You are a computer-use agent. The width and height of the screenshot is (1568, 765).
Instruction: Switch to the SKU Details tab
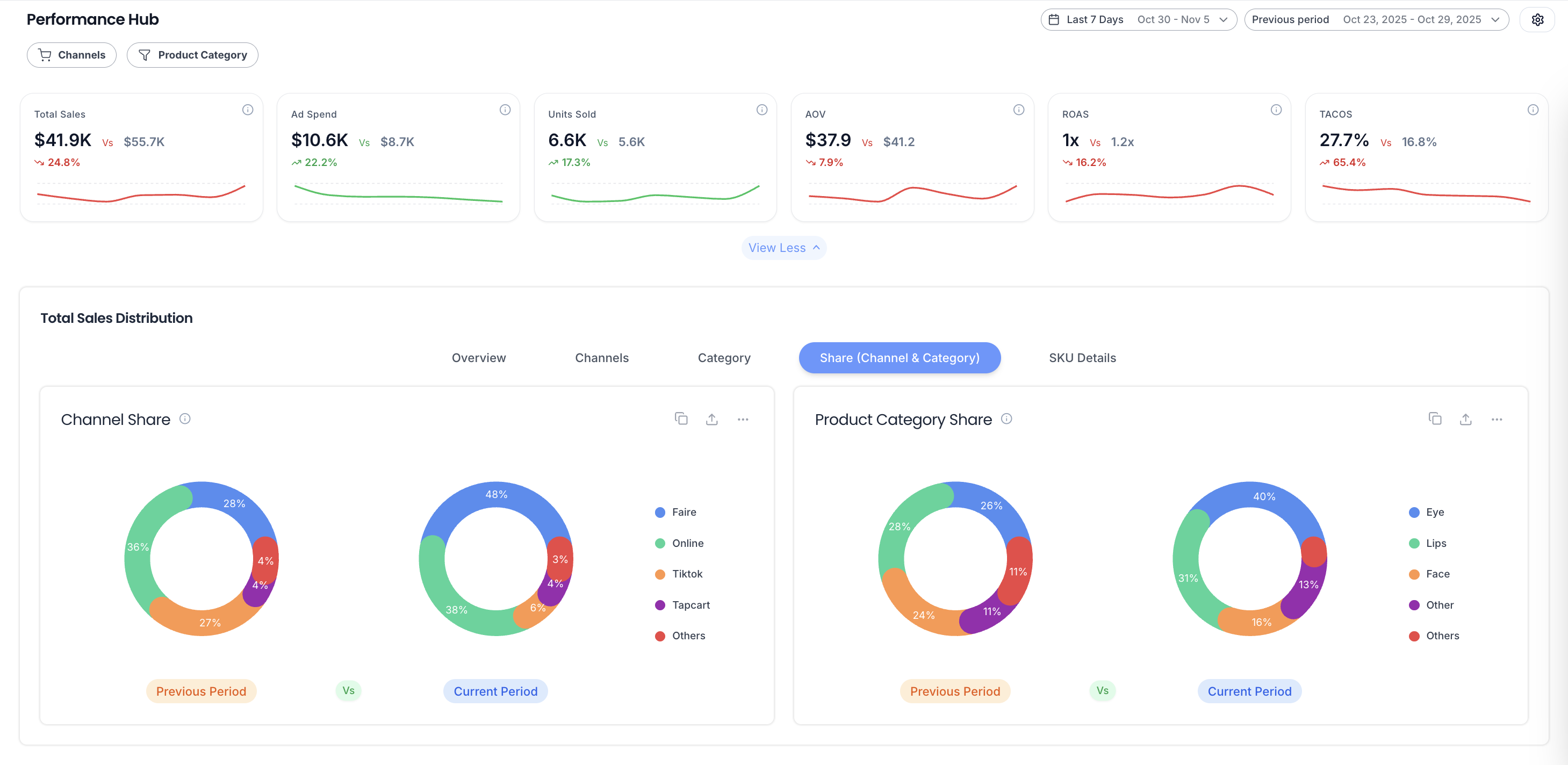pos(1082,357)
